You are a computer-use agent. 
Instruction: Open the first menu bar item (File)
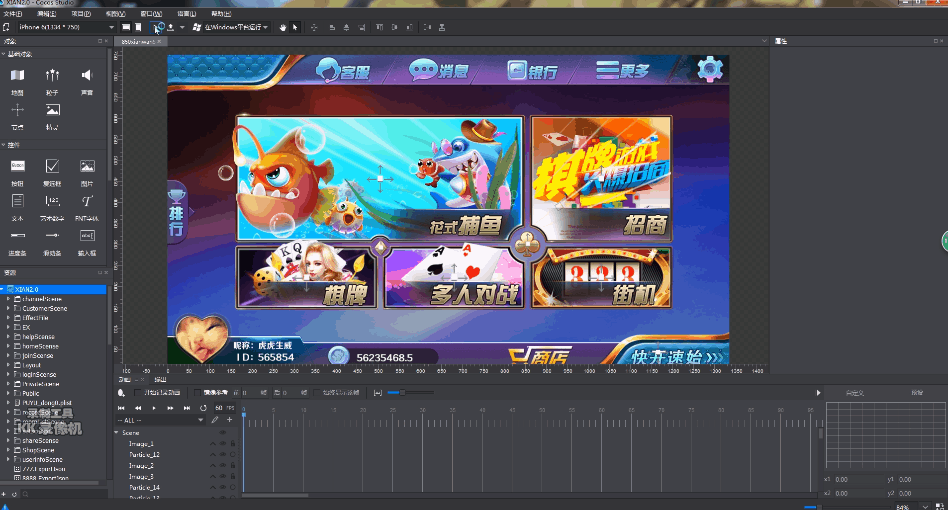pos(13,13)
